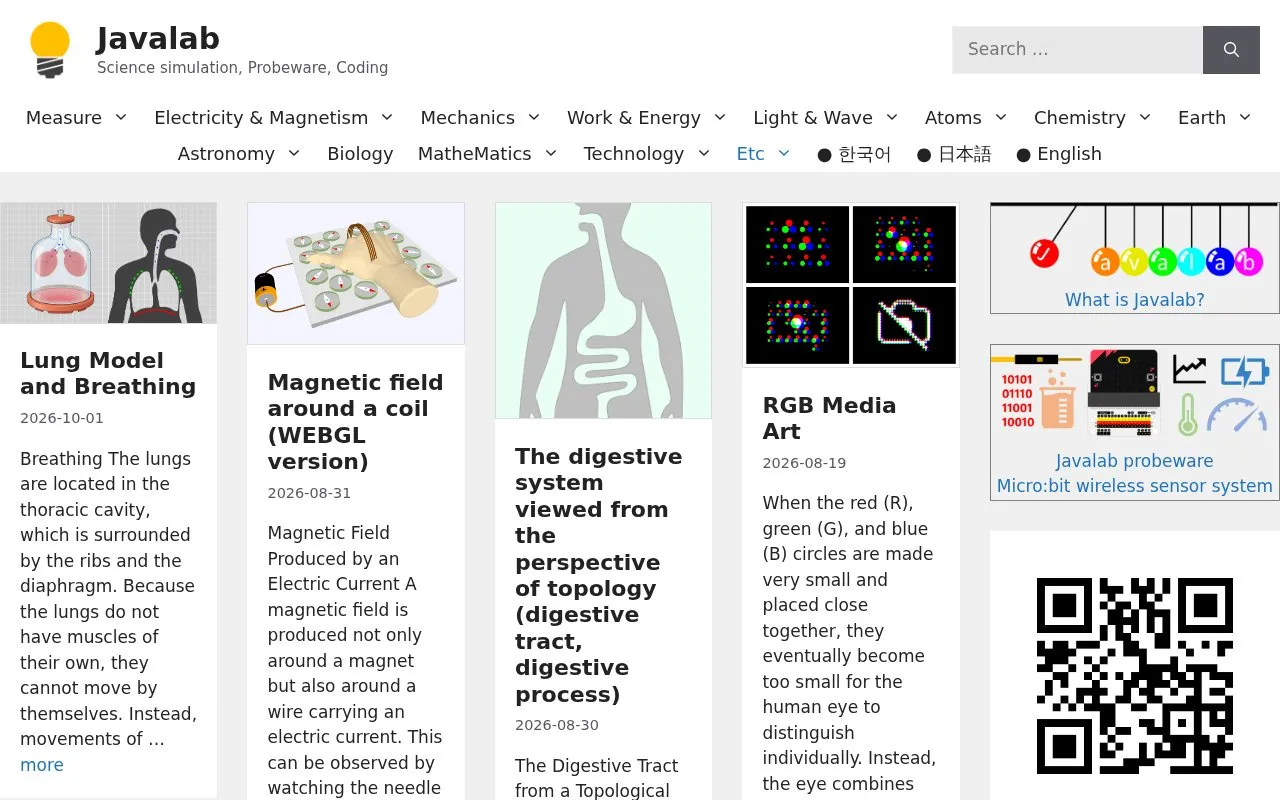Open the RGB Media Art thumbnail
The width and height of the screenshot is (1280, 800).
(851, 285)
